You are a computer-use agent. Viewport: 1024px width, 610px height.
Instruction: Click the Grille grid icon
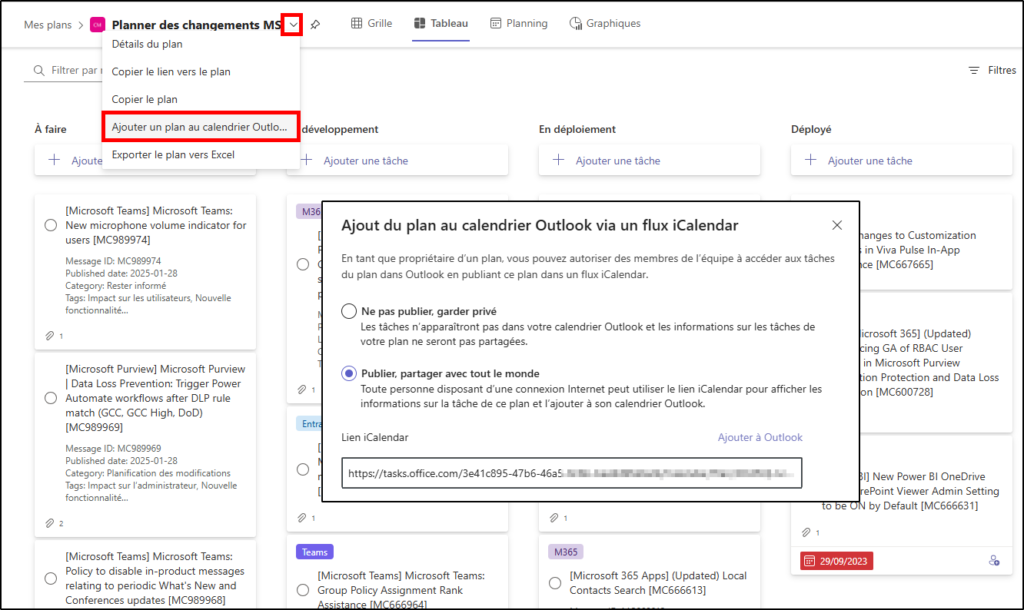click(357, 24)
